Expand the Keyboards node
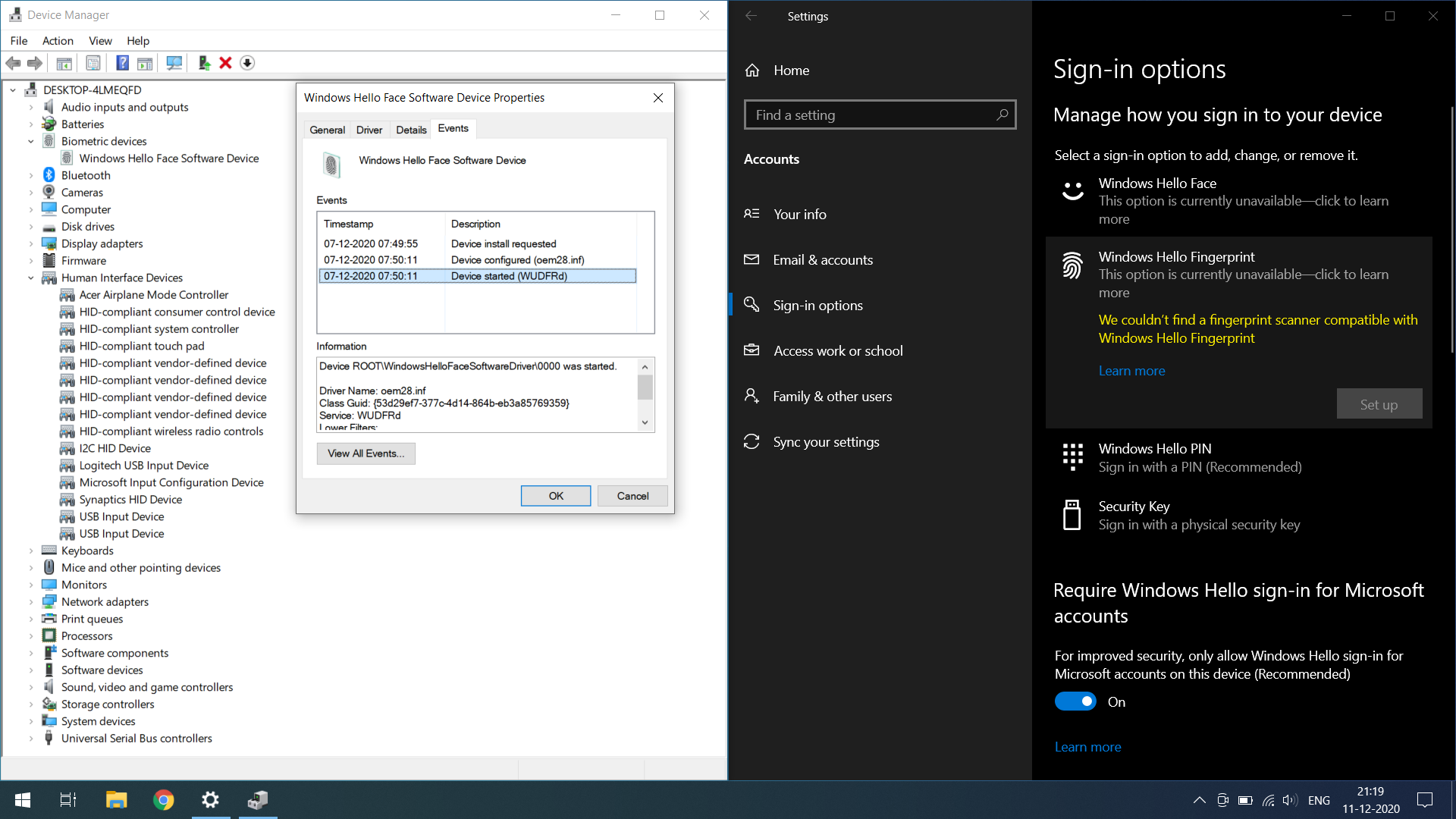This screenshot has width=1456, height=819. click(x=31, y=551)
